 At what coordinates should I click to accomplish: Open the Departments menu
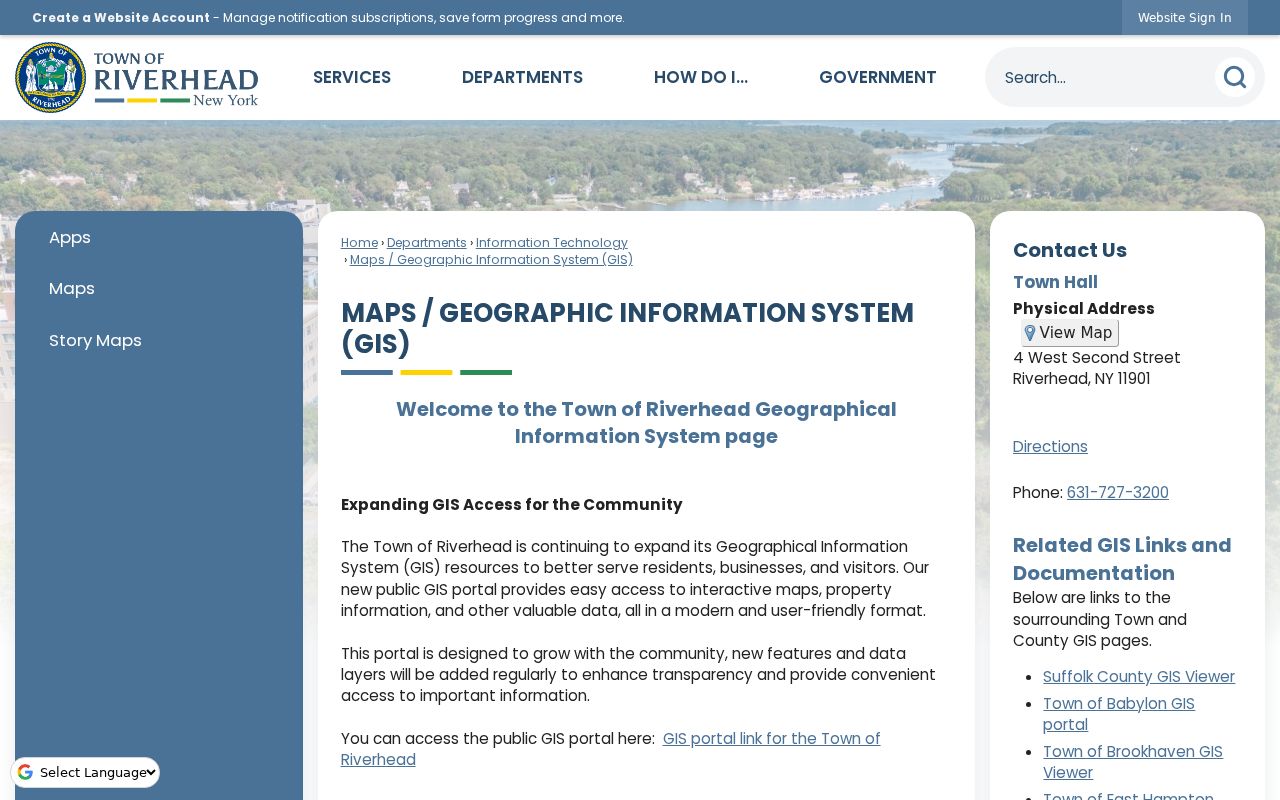[x=522, y=77]
